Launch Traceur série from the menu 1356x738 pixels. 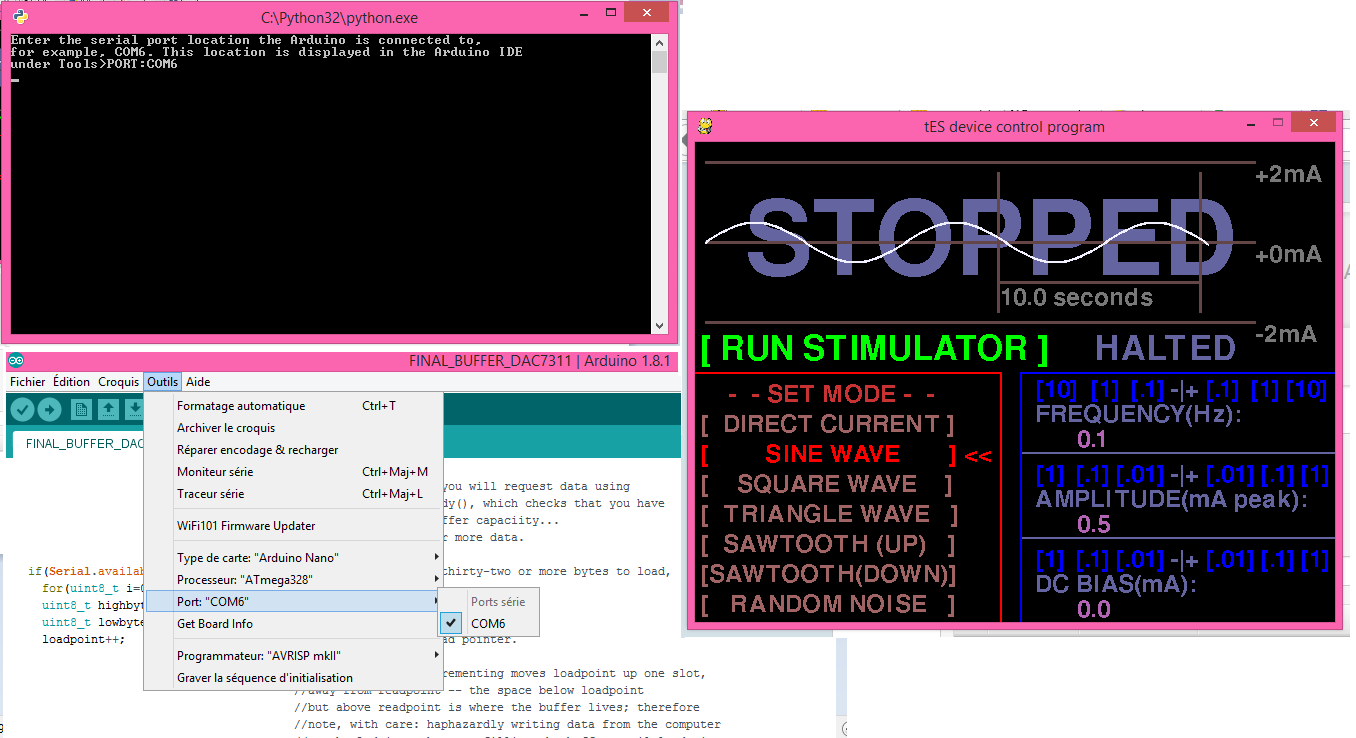(293, 494)
